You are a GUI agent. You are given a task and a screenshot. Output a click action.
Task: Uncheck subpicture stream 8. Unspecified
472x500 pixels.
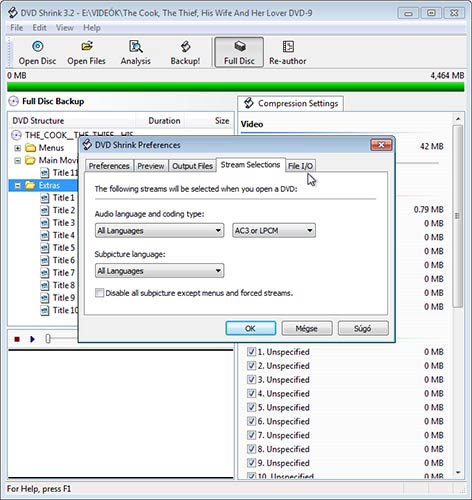(x=251, y=449)
